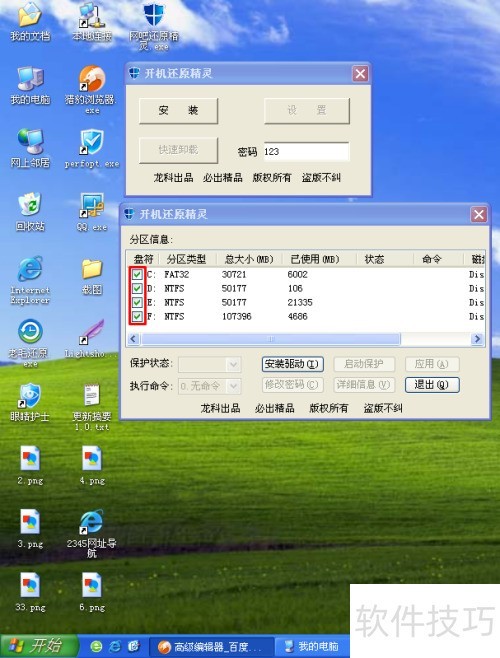Select the 2.png image file
Screen dimensions: 500x658
click(x=30, y=465)
